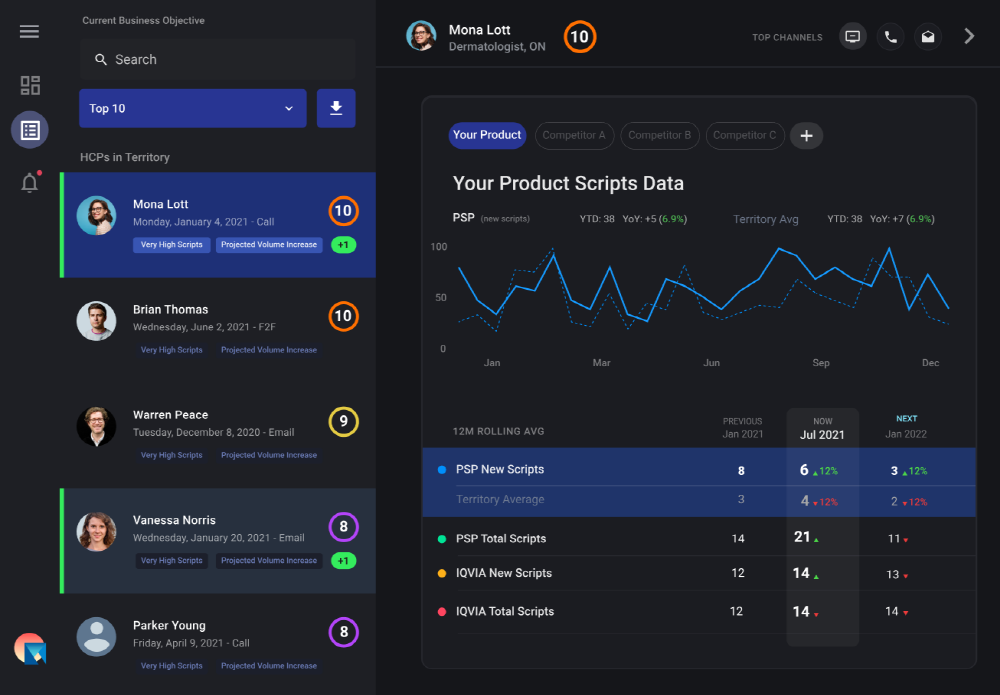Viewport: 1000px width, 695px height.
Task: Click the download button beside Top 10
Action: pyautogui.click(x=336, y=108)
